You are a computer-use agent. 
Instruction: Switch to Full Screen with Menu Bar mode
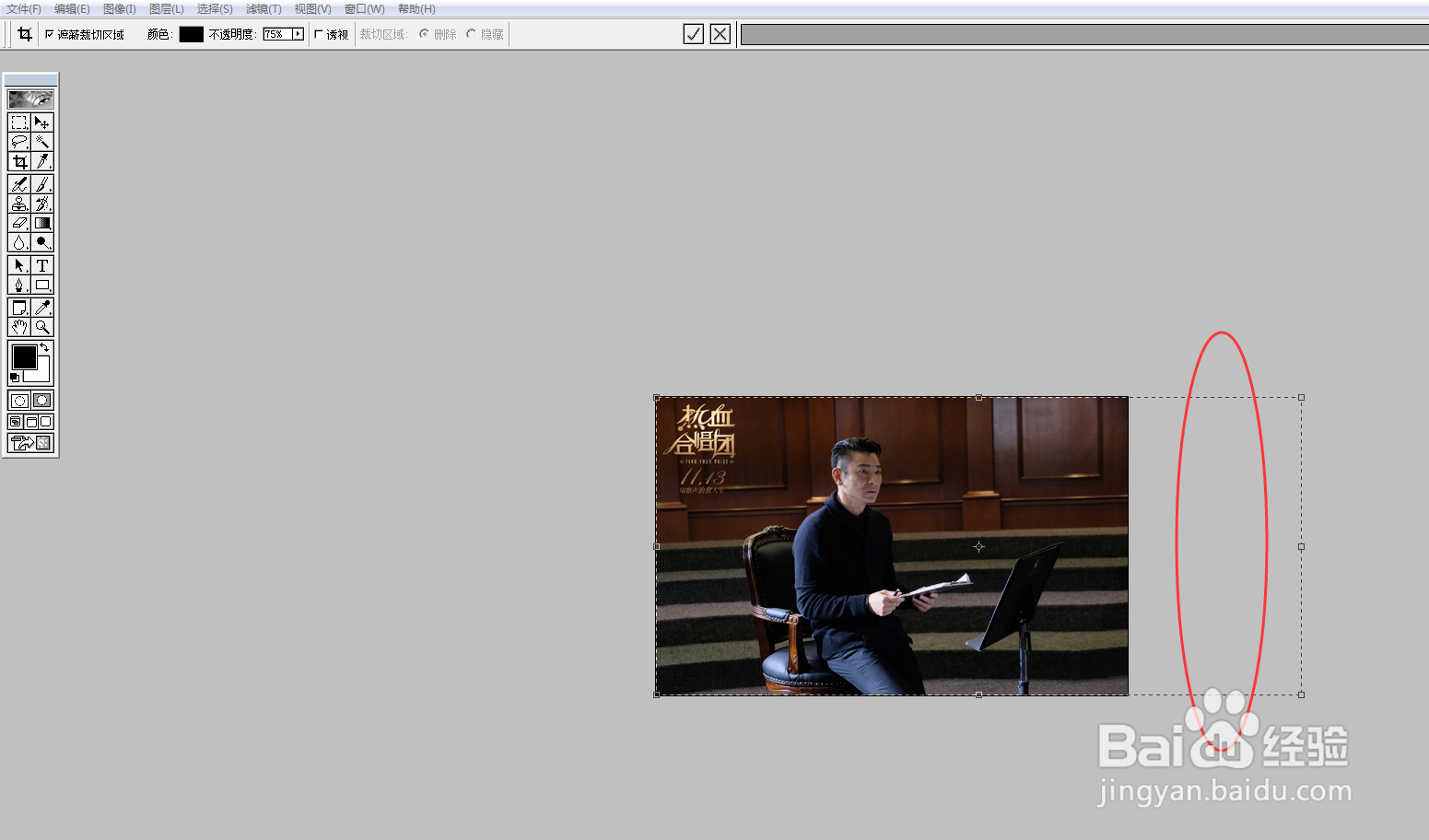[x=30, y=422]
